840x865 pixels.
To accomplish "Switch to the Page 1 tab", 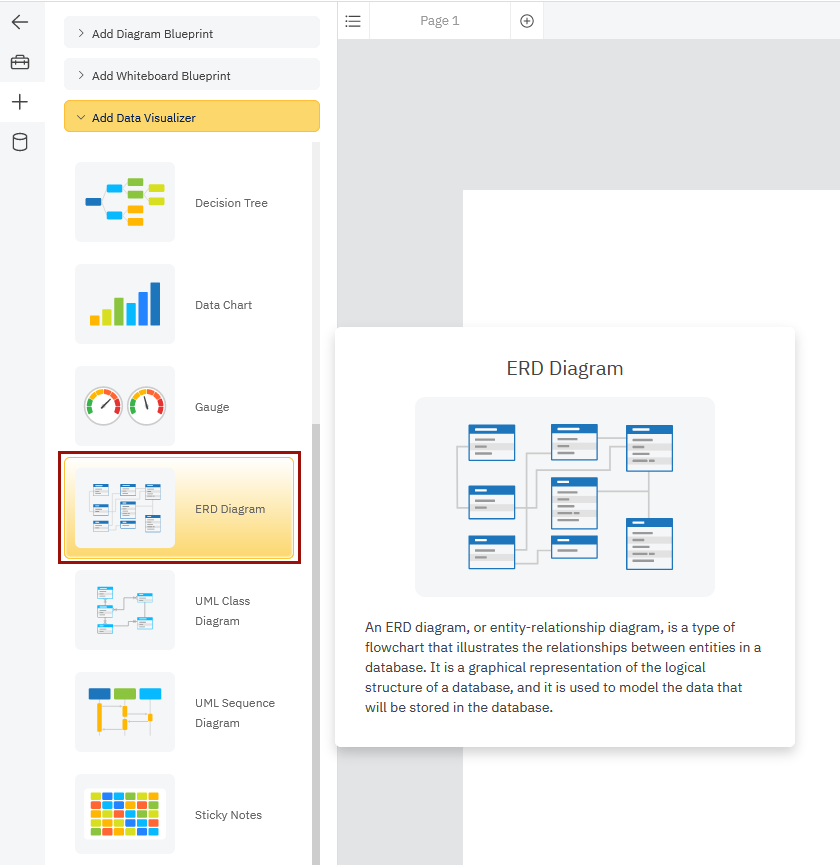I will click(440, 20).
